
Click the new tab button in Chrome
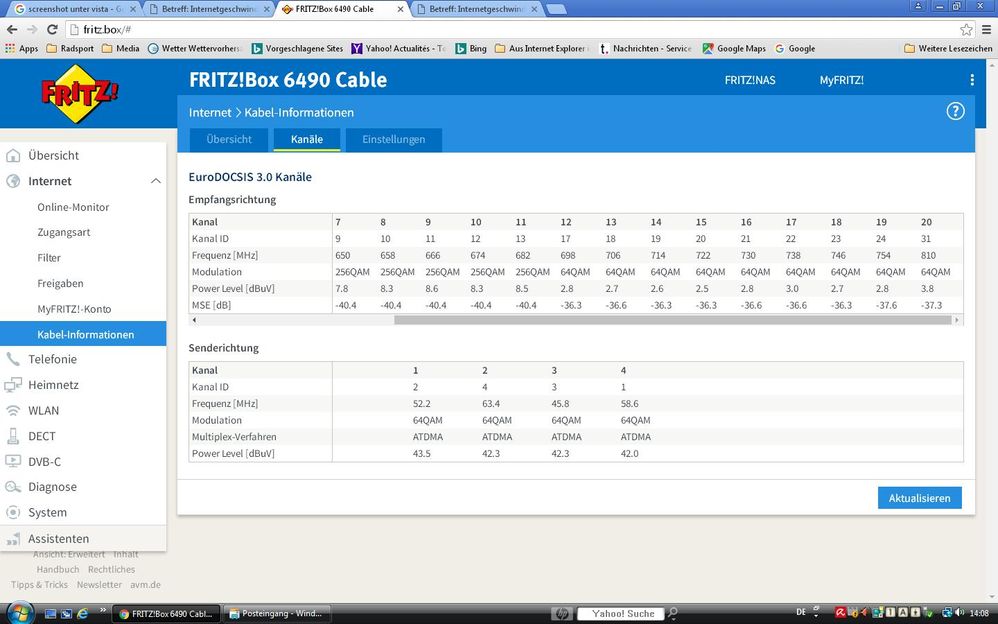click(556, 9)
